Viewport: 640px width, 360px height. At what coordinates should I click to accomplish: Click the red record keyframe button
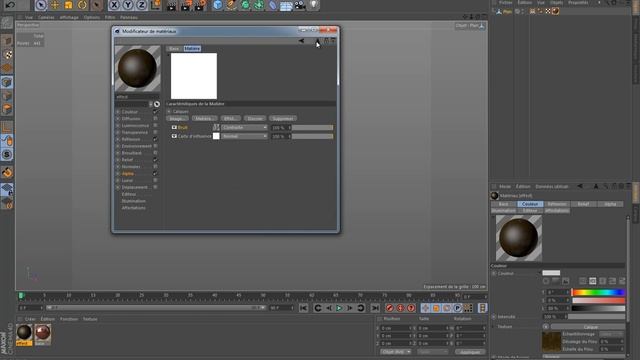pyautogui.click(x=389, y=308)
